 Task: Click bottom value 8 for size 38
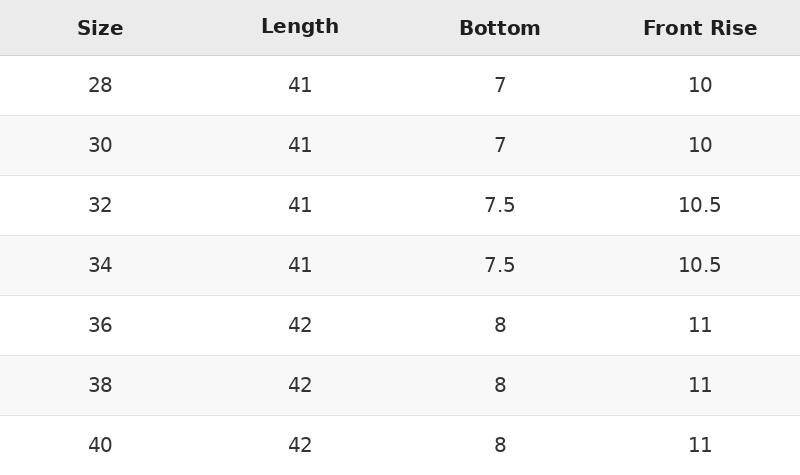point(500,385)
